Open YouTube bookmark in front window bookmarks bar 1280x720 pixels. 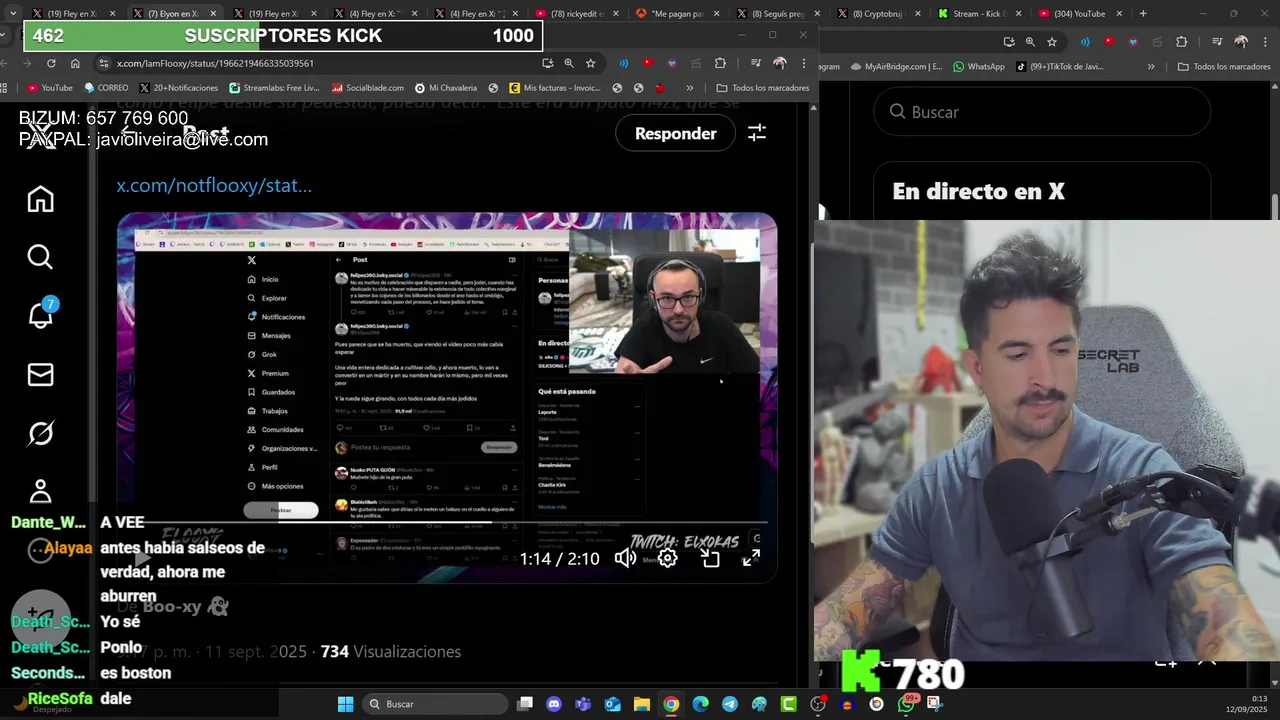pyautogui.click(x=49, y=88)
